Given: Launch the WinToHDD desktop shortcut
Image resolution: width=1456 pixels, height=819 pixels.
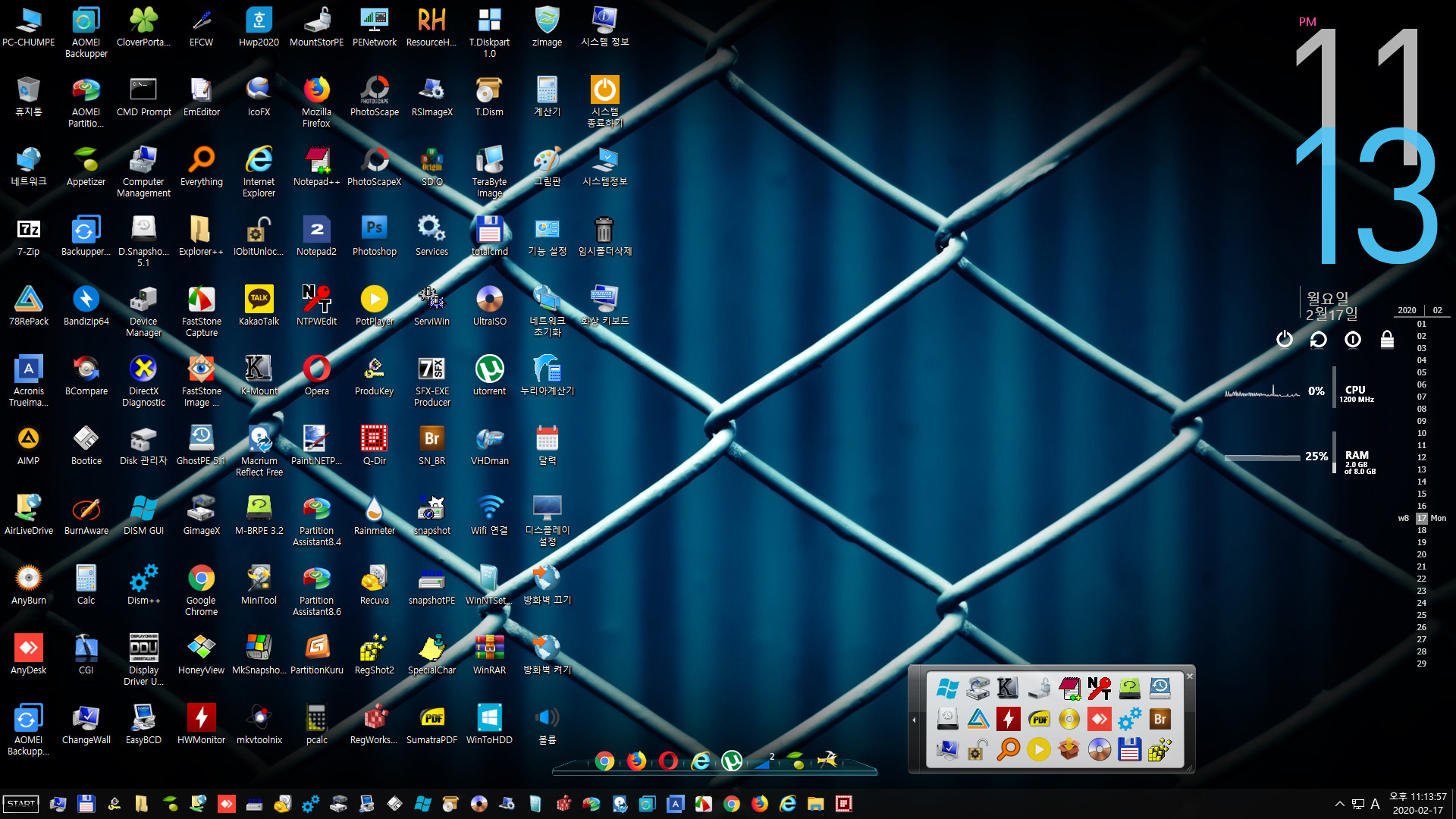Looking at the screenshot, I should [489, 725].
